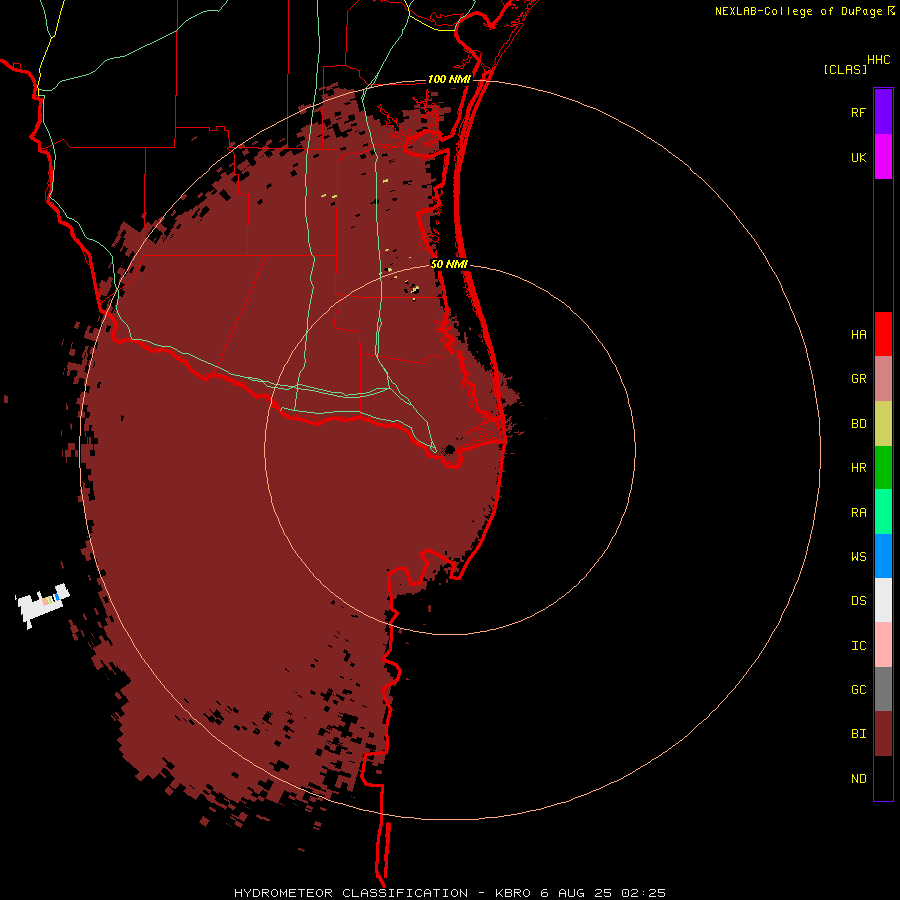Click the RA light green legend swatch

click(883, 512)
